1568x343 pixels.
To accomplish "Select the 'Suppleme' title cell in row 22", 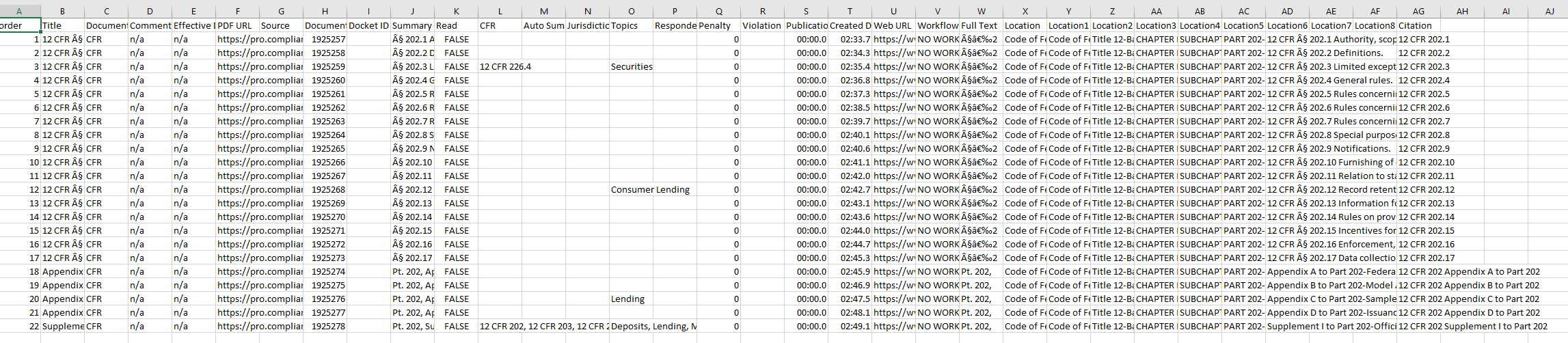I will (x=62, y=326).
